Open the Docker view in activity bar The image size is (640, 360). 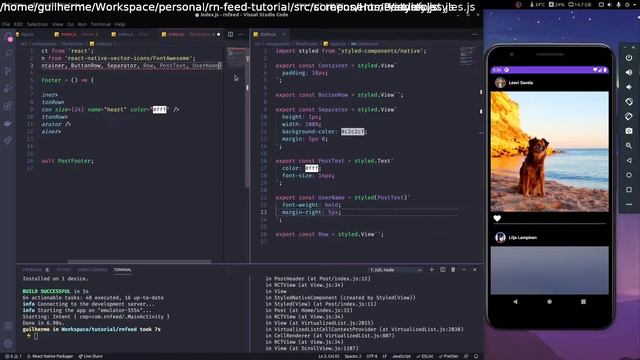pos(8,123)
